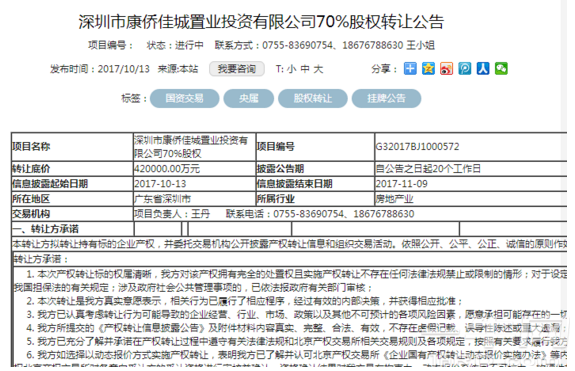The height and width of the screenshot is (371, 575).
Task: Click the 信息披露结束日期 label
Action: [294, 184]
